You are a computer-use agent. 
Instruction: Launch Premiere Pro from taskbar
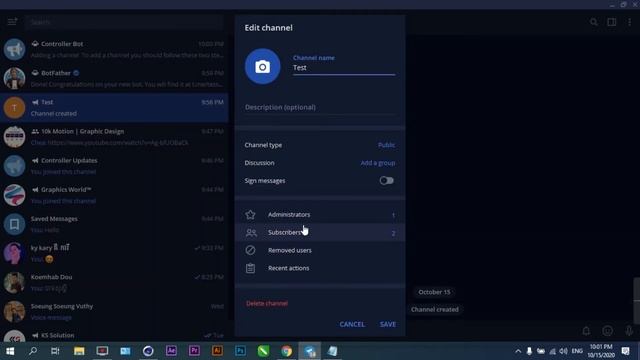pyautogui.click(x=194, y=351)
